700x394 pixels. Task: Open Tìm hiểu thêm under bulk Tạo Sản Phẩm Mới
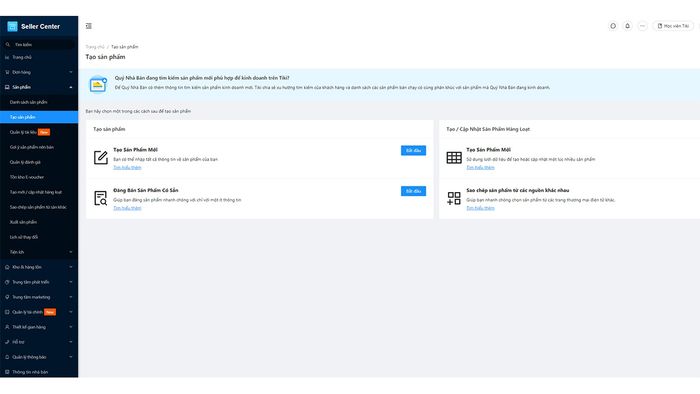coord(480,167)
